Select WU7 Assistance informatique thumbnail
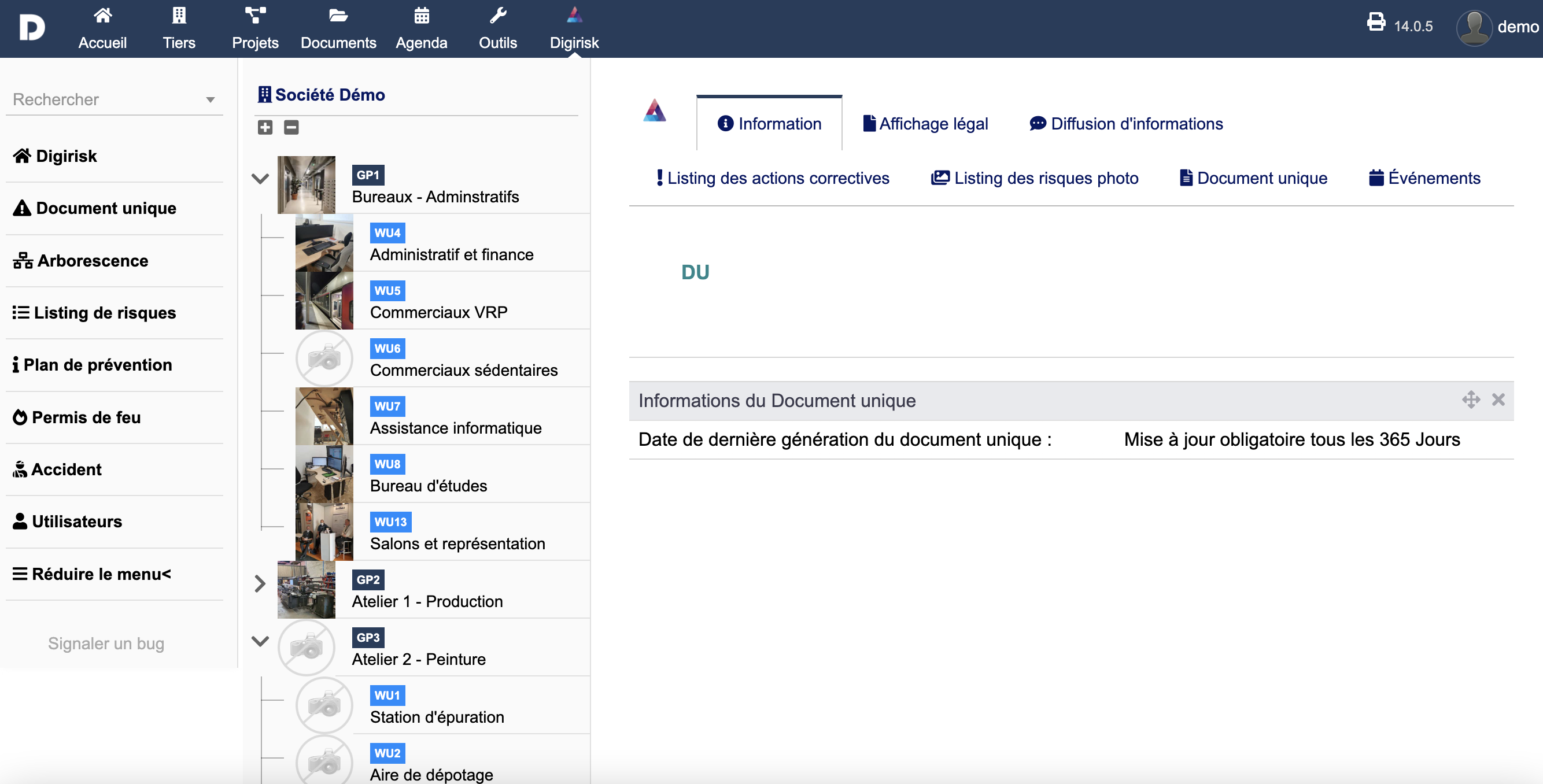The image size is (1543, 784). click(324, 416)
